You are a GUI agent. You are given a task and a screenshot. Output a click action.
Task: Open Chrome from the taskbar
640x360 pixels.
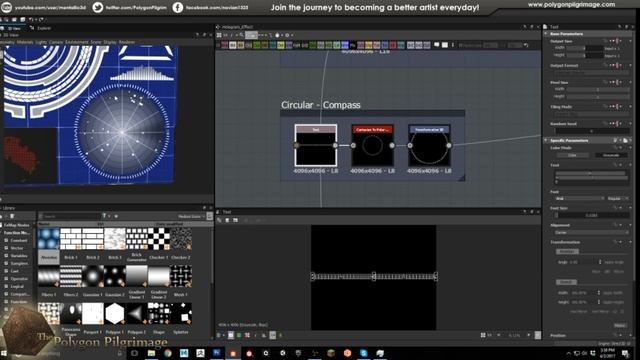pyautogui.click(x=168, y=353)
